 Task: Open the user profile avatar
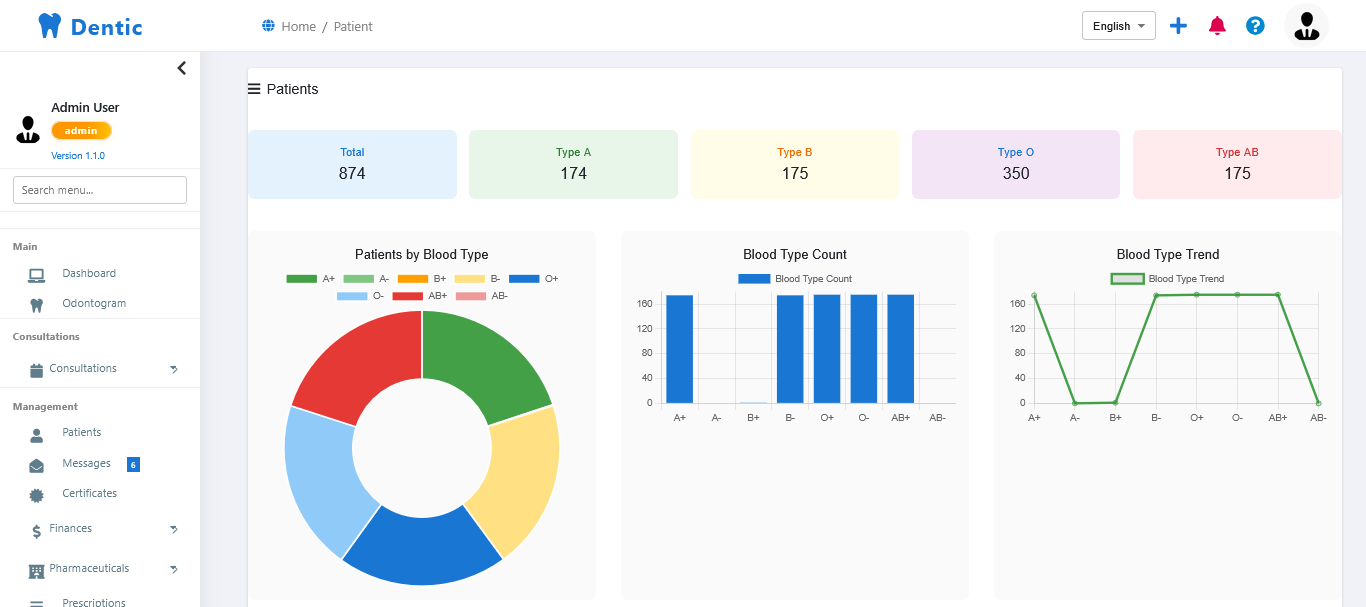click(x=1306, y=25)
